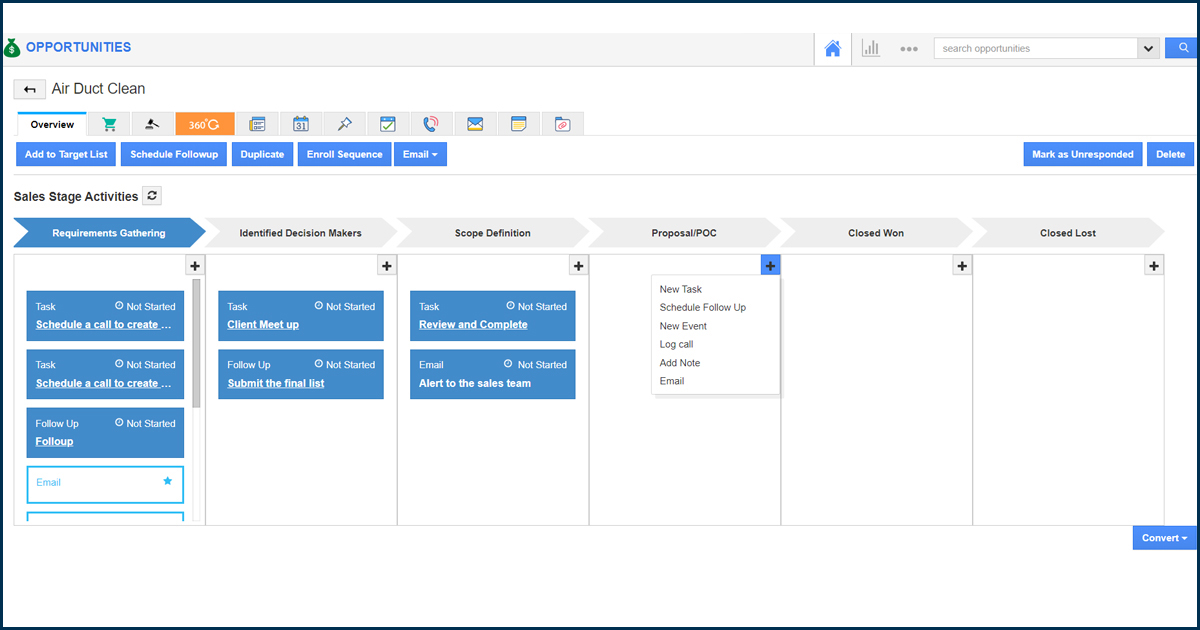Choose Log call in the popup menu
Screen dimensions: 1200x630
[x=676, y=344]
